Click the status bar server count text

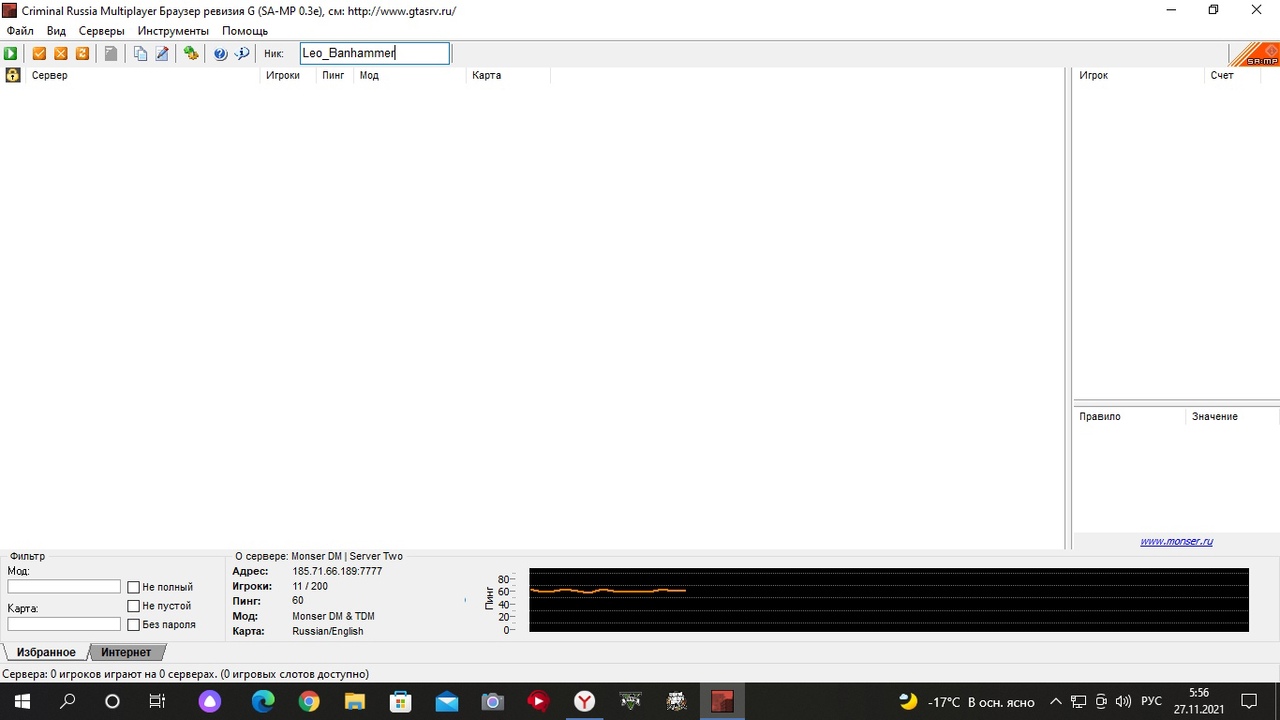click(x=186, y=674)
